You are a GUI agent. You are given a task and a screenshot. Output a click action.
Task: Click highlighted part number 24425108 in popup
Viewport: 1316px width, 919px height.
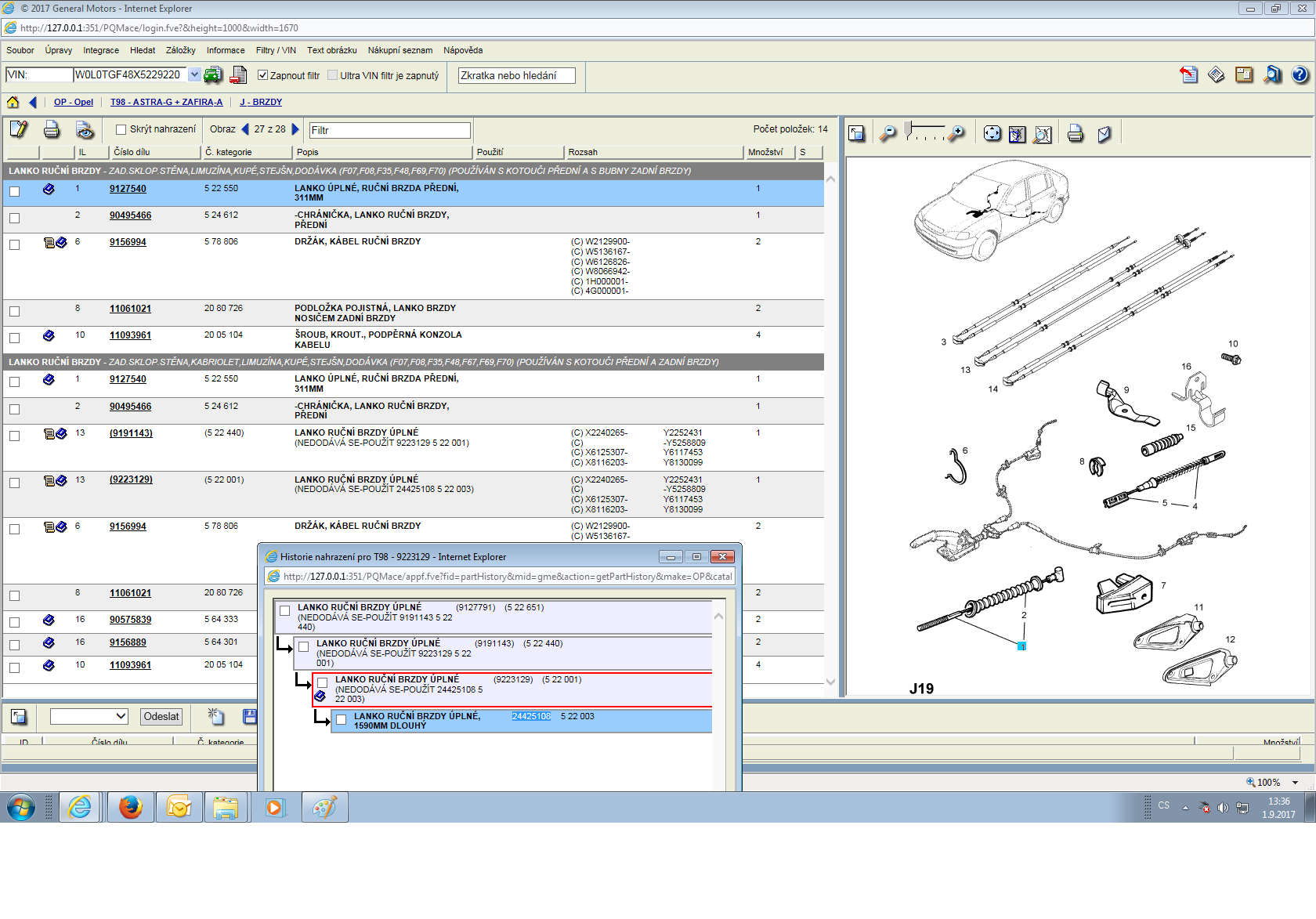tap(531, 716)
